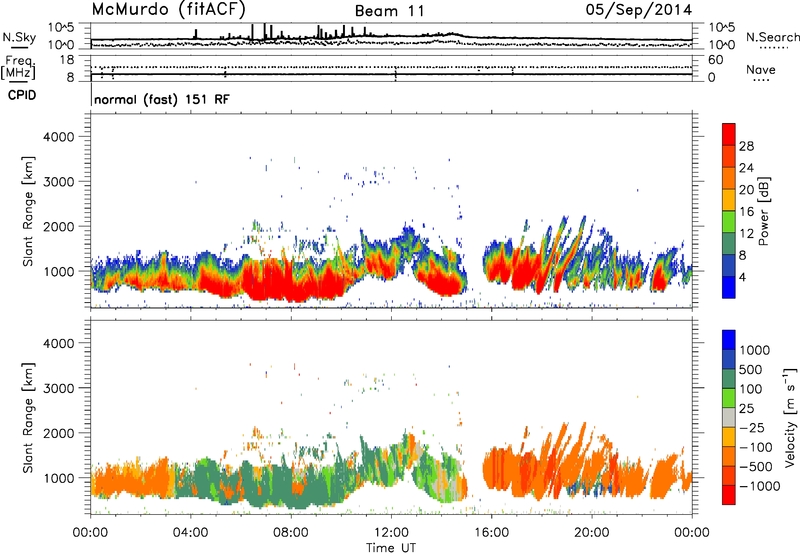This screenshot has height=554, width=800.
Task: Click the Slant Range [km] label of power panel
Action: (28, 211)
